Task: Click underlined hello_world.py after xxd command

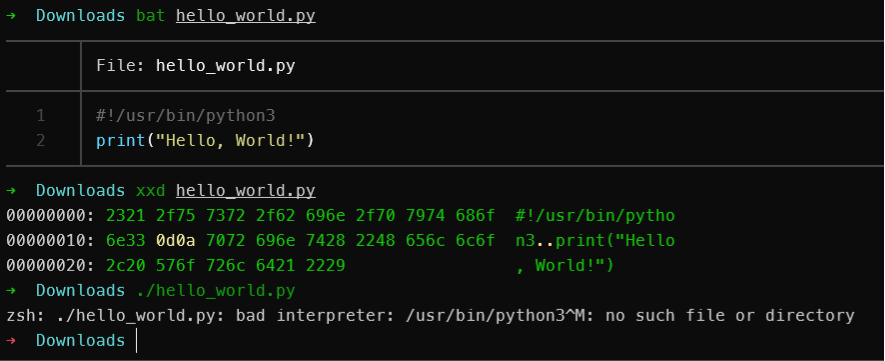Action: [x=246, y=191]
